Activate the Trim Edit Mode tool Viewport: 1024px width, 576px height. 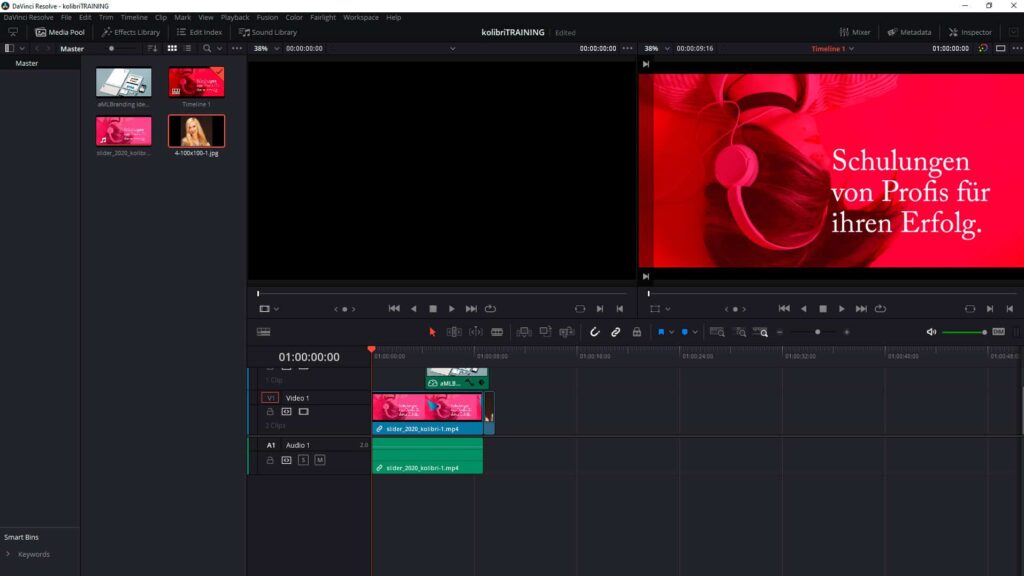[454, 332]
